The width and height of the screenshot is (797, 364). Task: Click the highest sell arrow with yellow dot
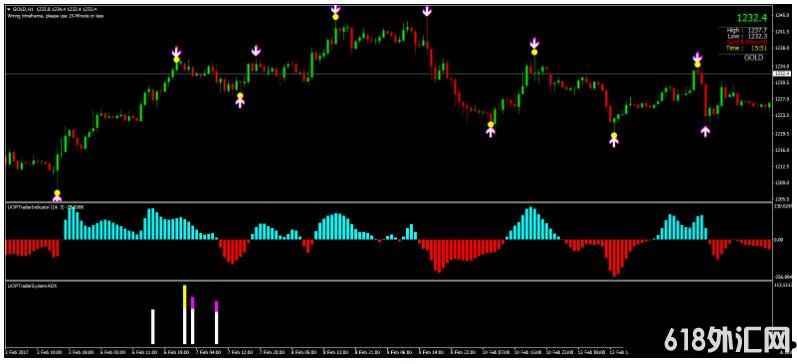pos(335,12)
